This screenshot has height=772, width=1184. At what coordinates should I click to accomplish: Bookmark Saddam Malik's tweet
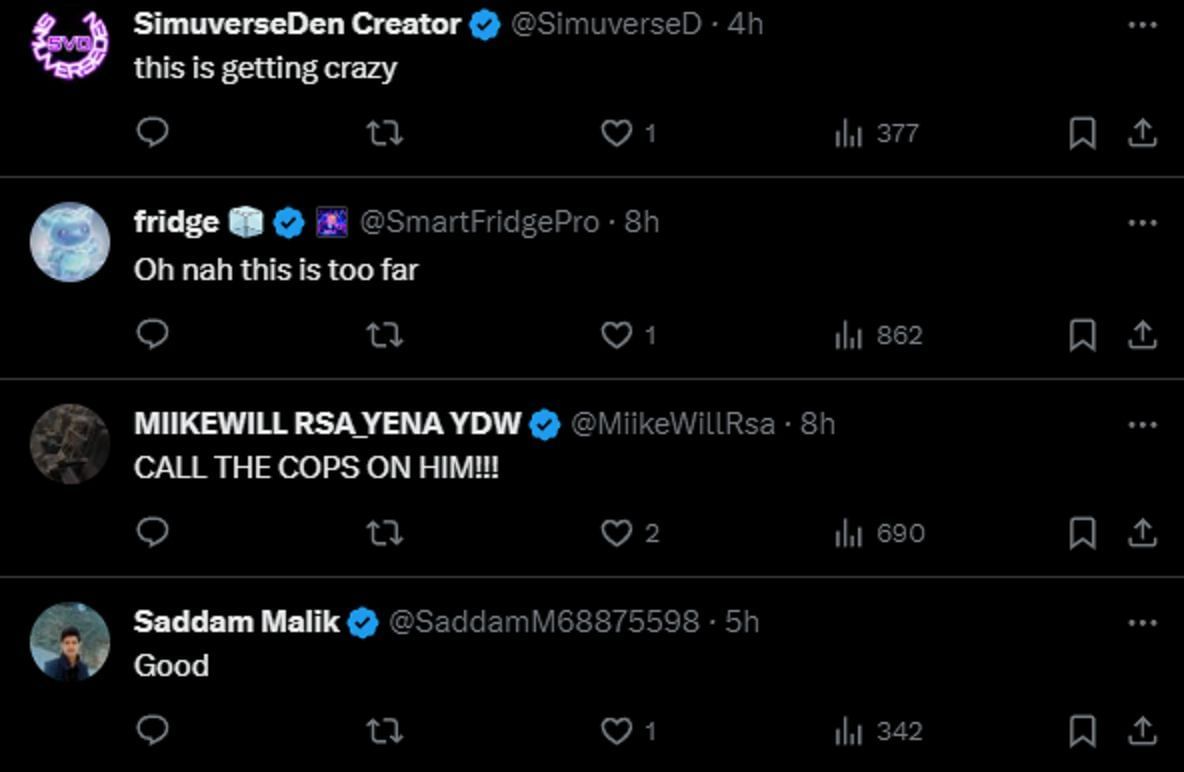pyautogui.click(x=1082, y=731)
